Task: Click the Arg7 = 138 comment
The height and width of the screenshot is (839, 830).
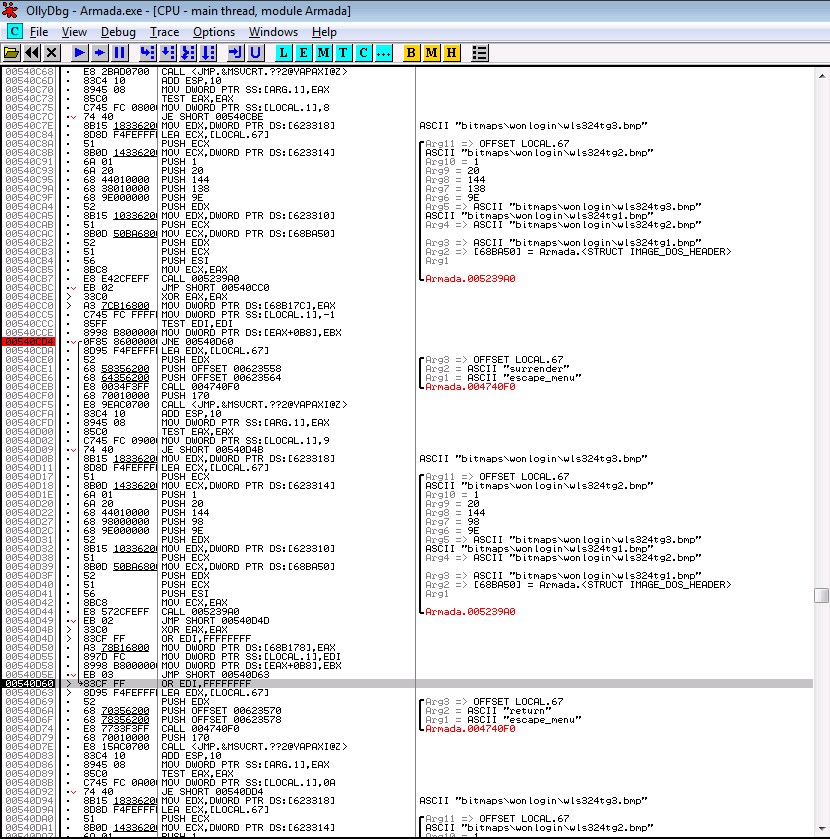Action: click(455, 188)
